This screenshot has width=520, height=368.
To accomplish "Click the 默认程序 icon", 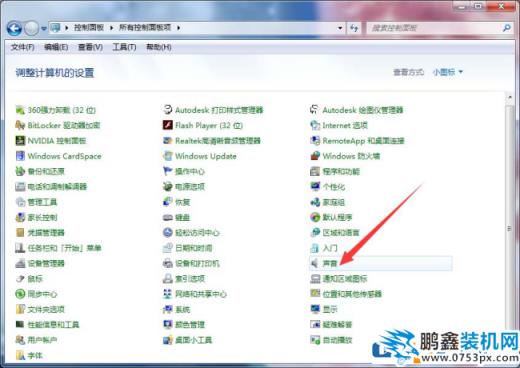I will 315,217.
